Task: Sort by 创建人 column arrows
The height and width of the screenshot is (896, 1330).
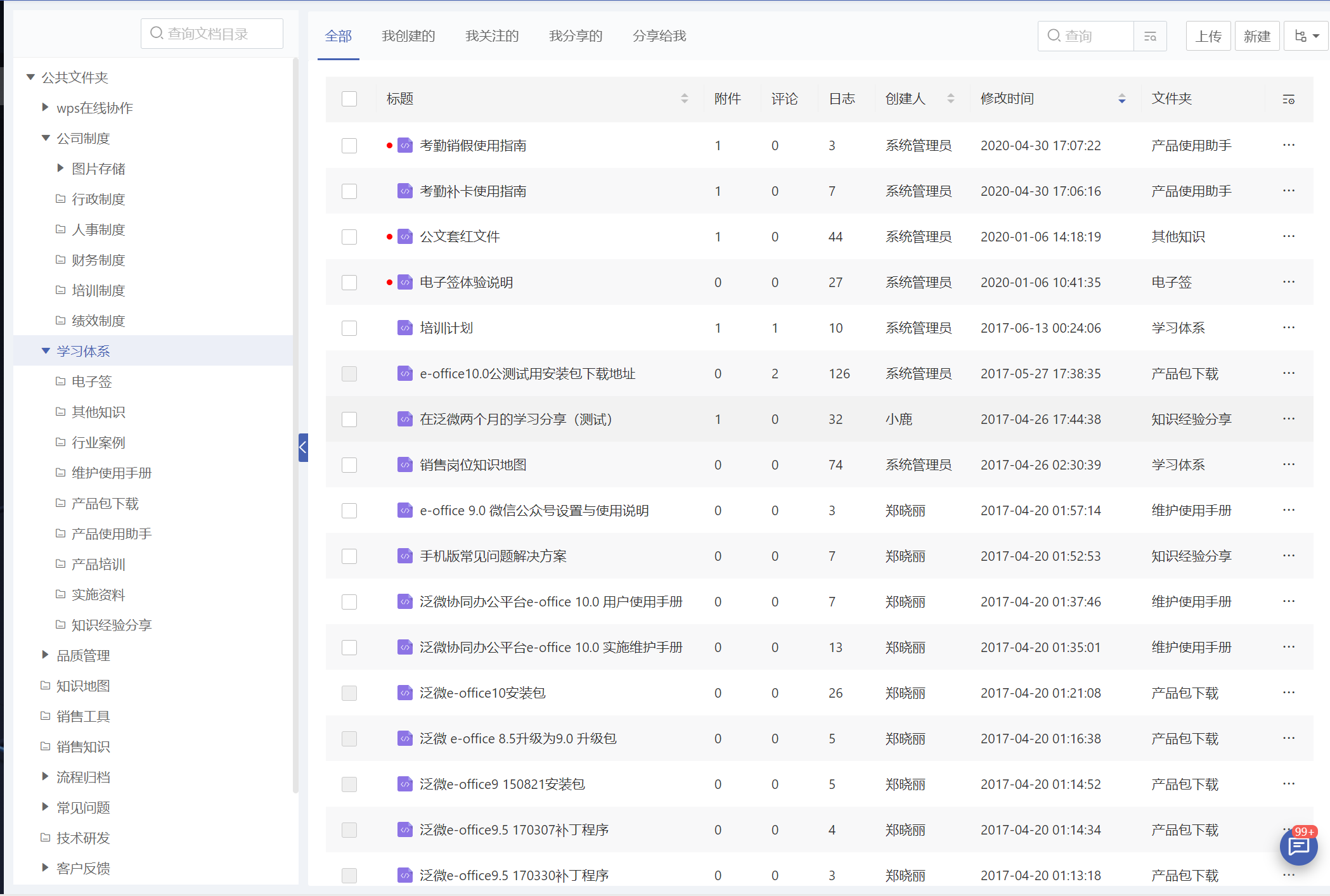Action: click(x=951, y=99)
